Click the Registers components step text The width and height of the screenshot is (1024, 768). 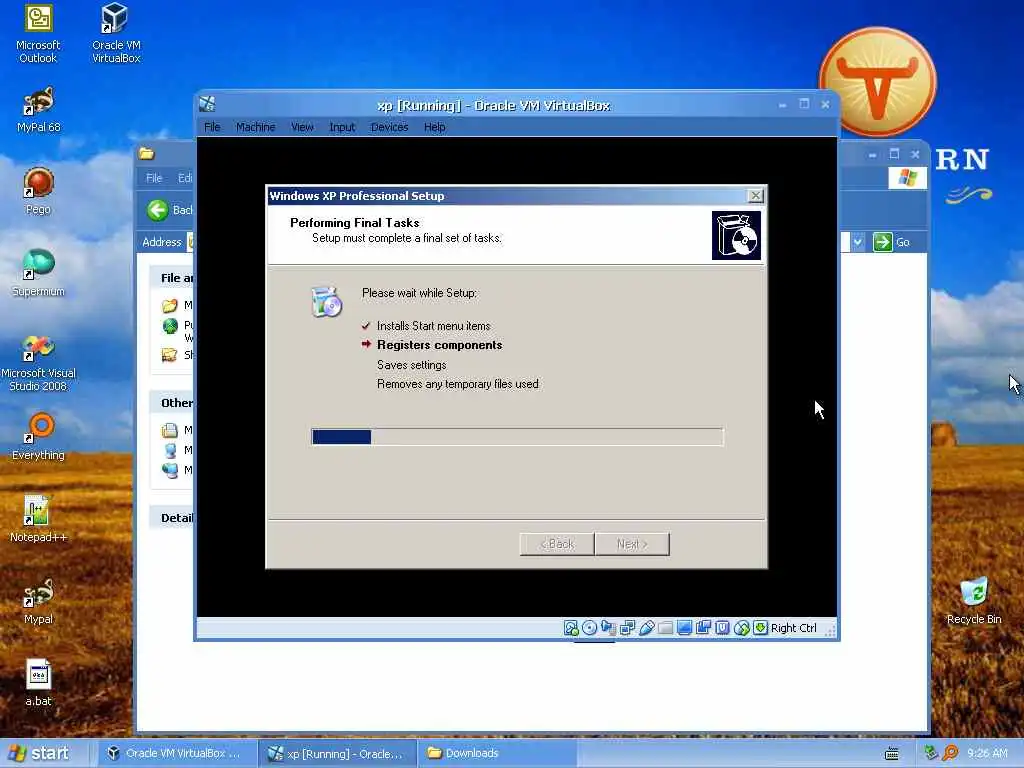click(x=440, y=345)
